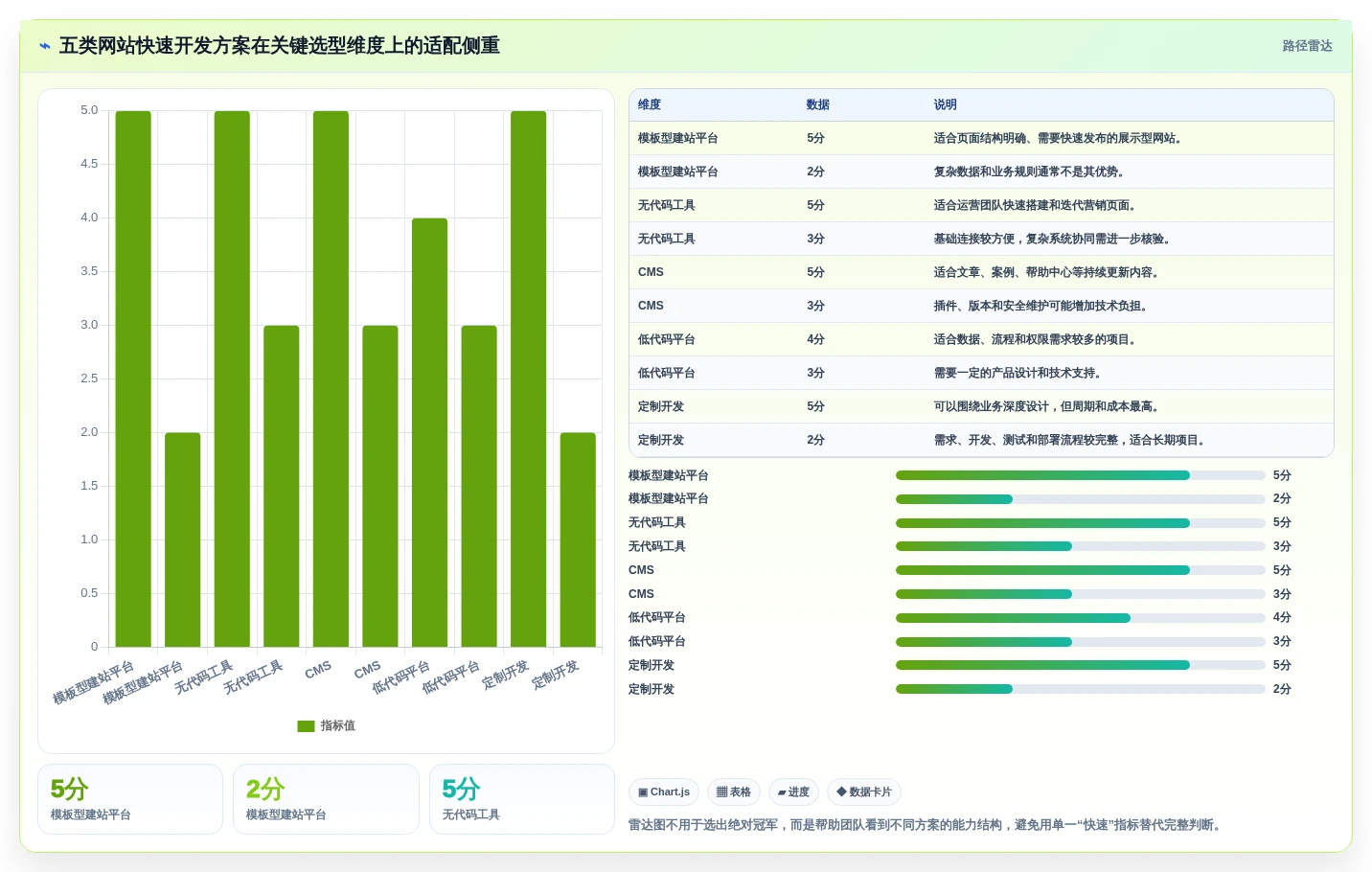This screenshot has width=1372, height=872.
Task: Click the 定制开发 2分 progress bar
Action: pos(1081,689)
